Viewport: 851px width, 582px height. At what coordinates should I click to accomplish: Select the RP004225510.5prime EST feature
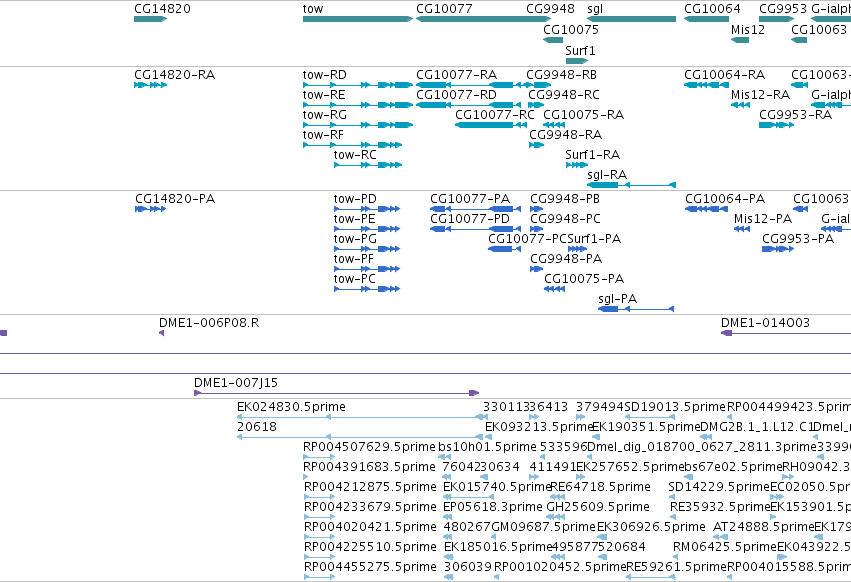[319, 558]
